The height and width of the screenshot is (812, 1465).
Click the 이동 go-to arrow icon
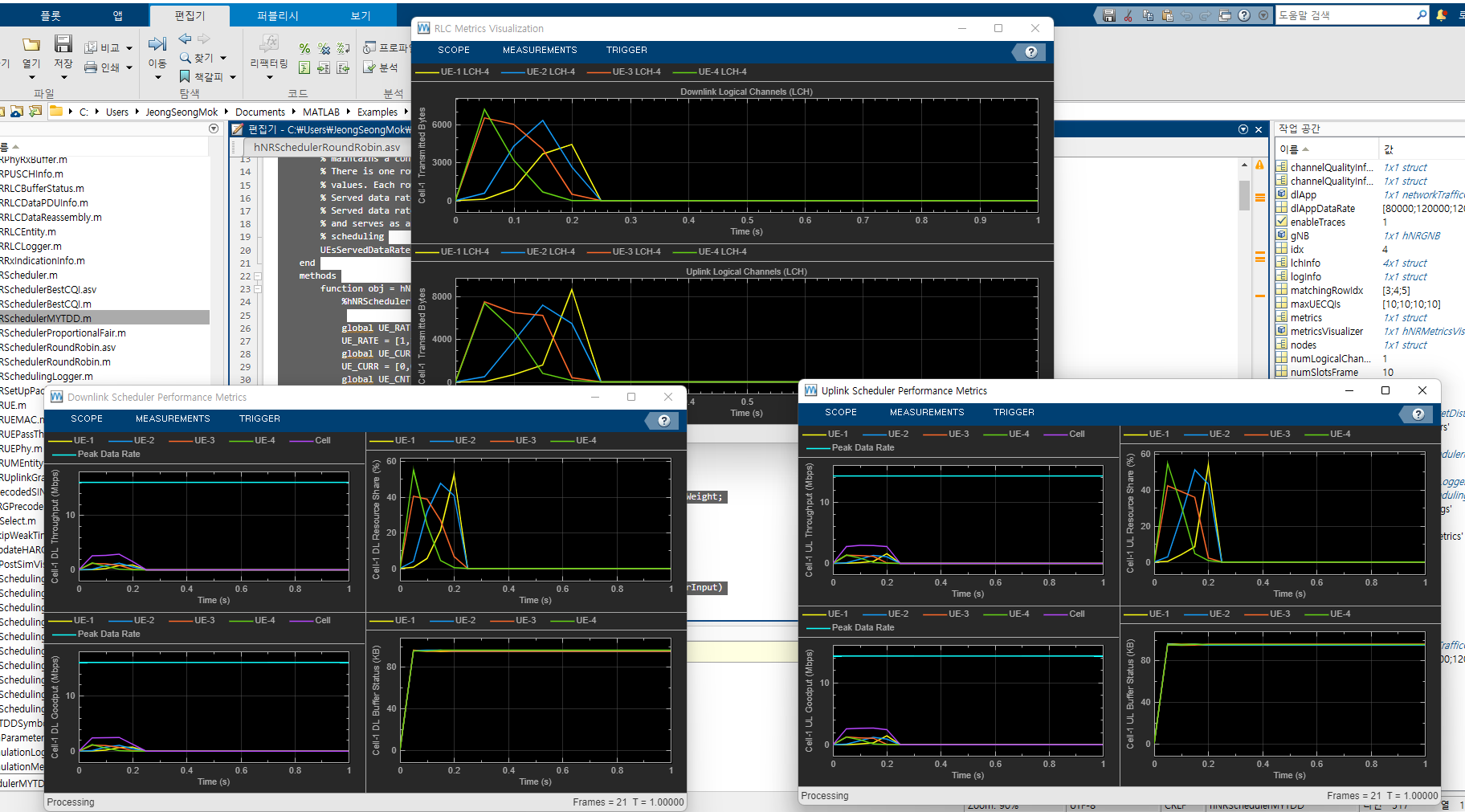(x=157, y=43)
